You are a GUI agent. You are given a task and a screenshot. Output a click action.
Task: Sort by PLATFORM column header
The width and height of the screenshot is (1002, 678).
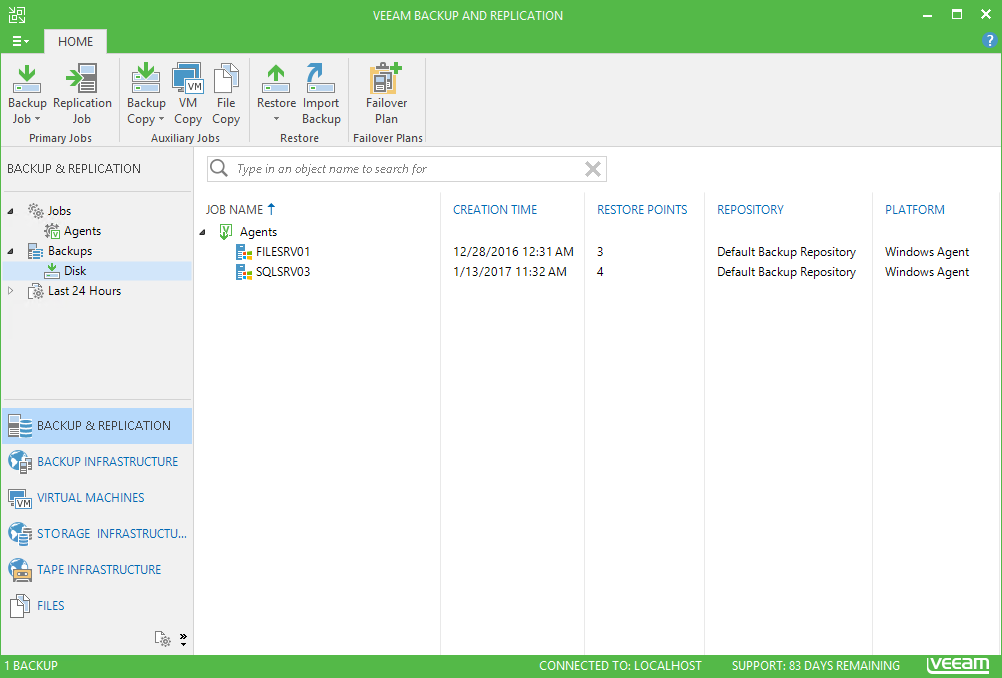click(914, 210)
